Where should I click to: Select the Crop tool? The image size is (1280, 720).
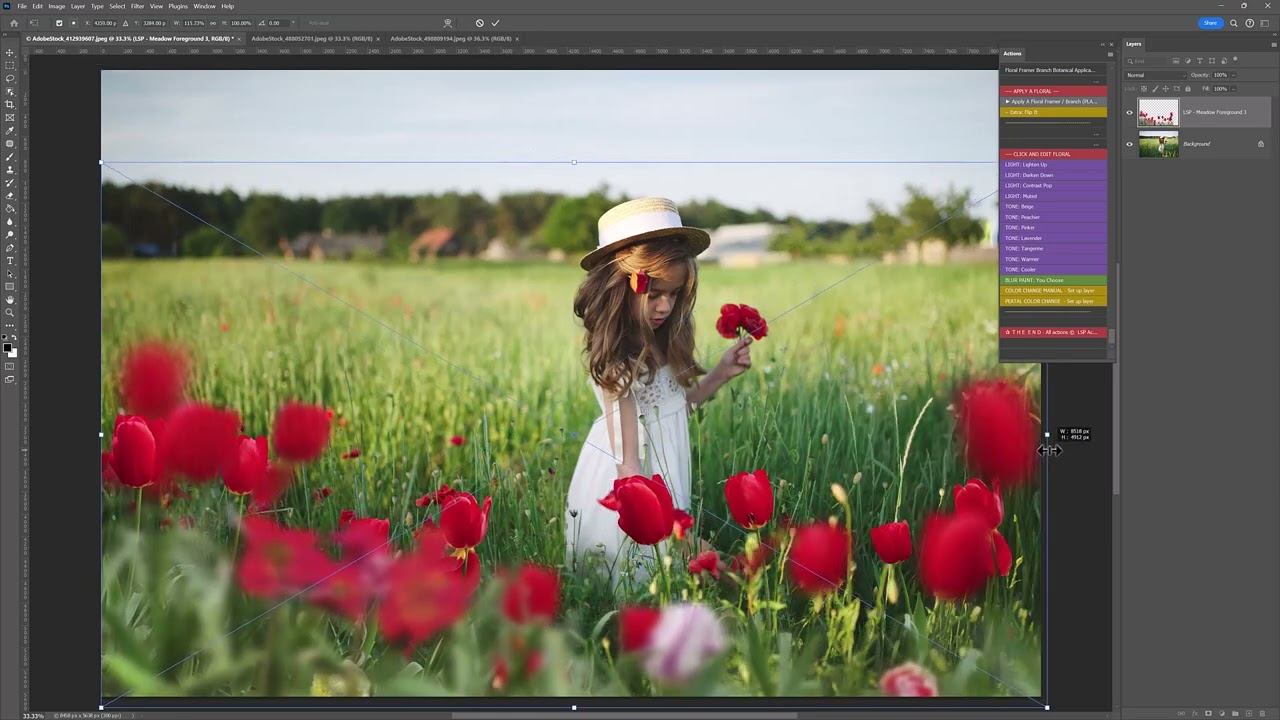pos(10,104)
